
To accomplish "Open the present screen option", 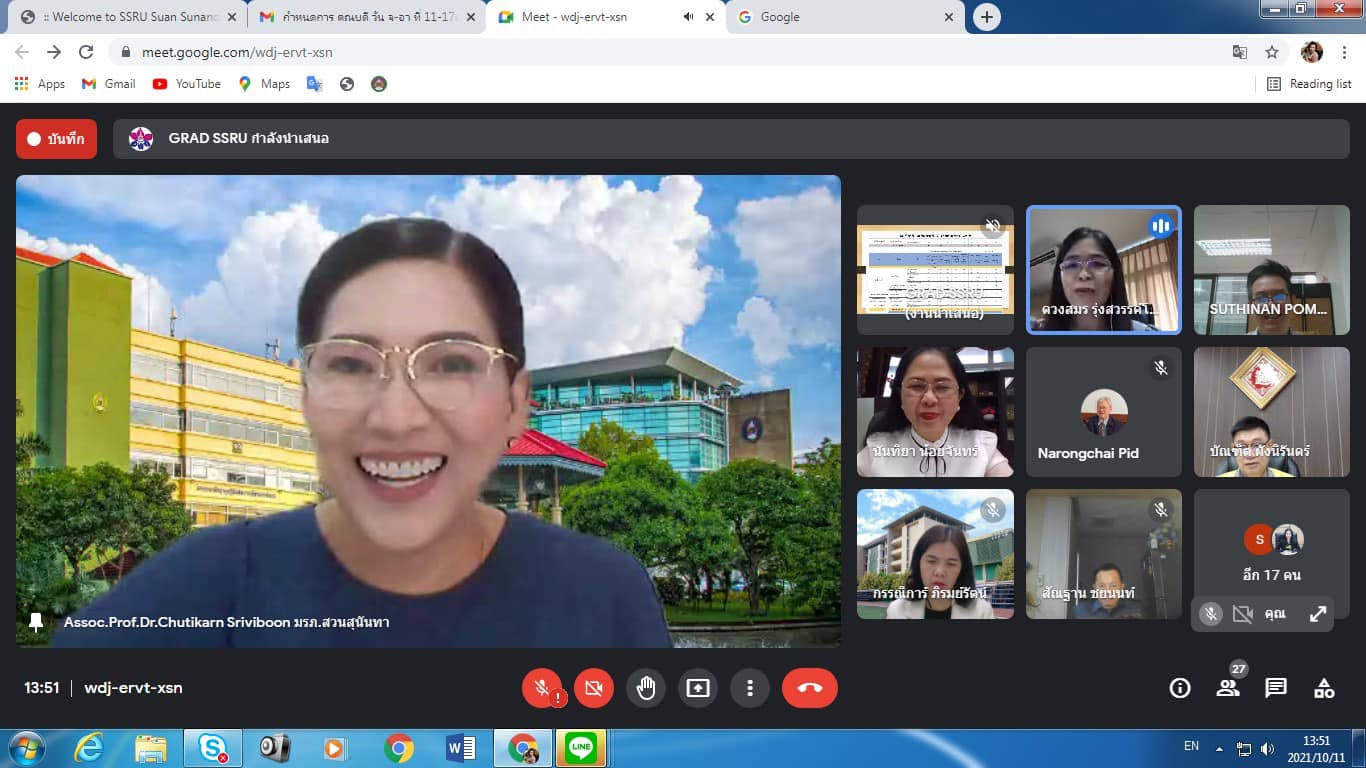I will click(698, 688).
